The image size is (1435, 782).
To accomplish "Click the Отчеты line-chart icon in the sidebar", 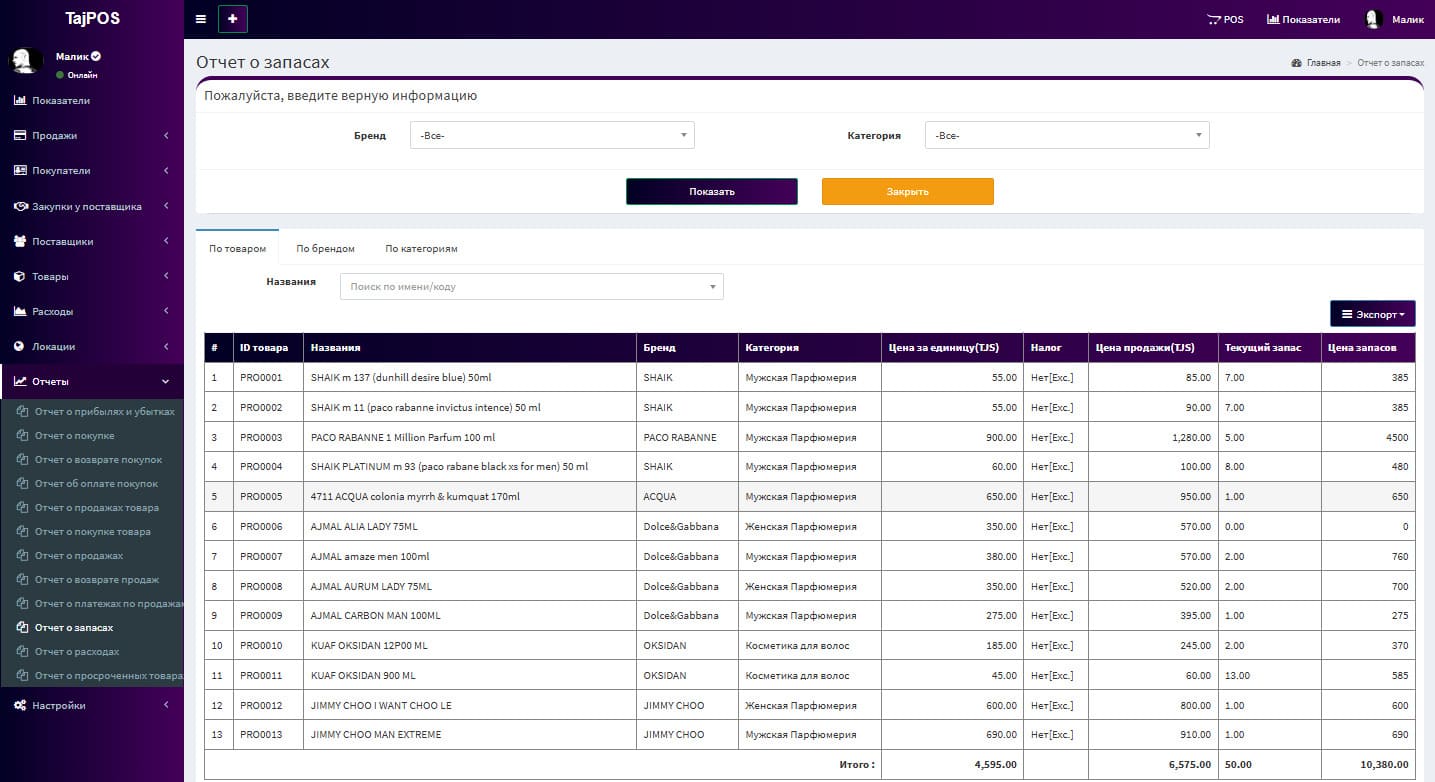I will [20, 381].
